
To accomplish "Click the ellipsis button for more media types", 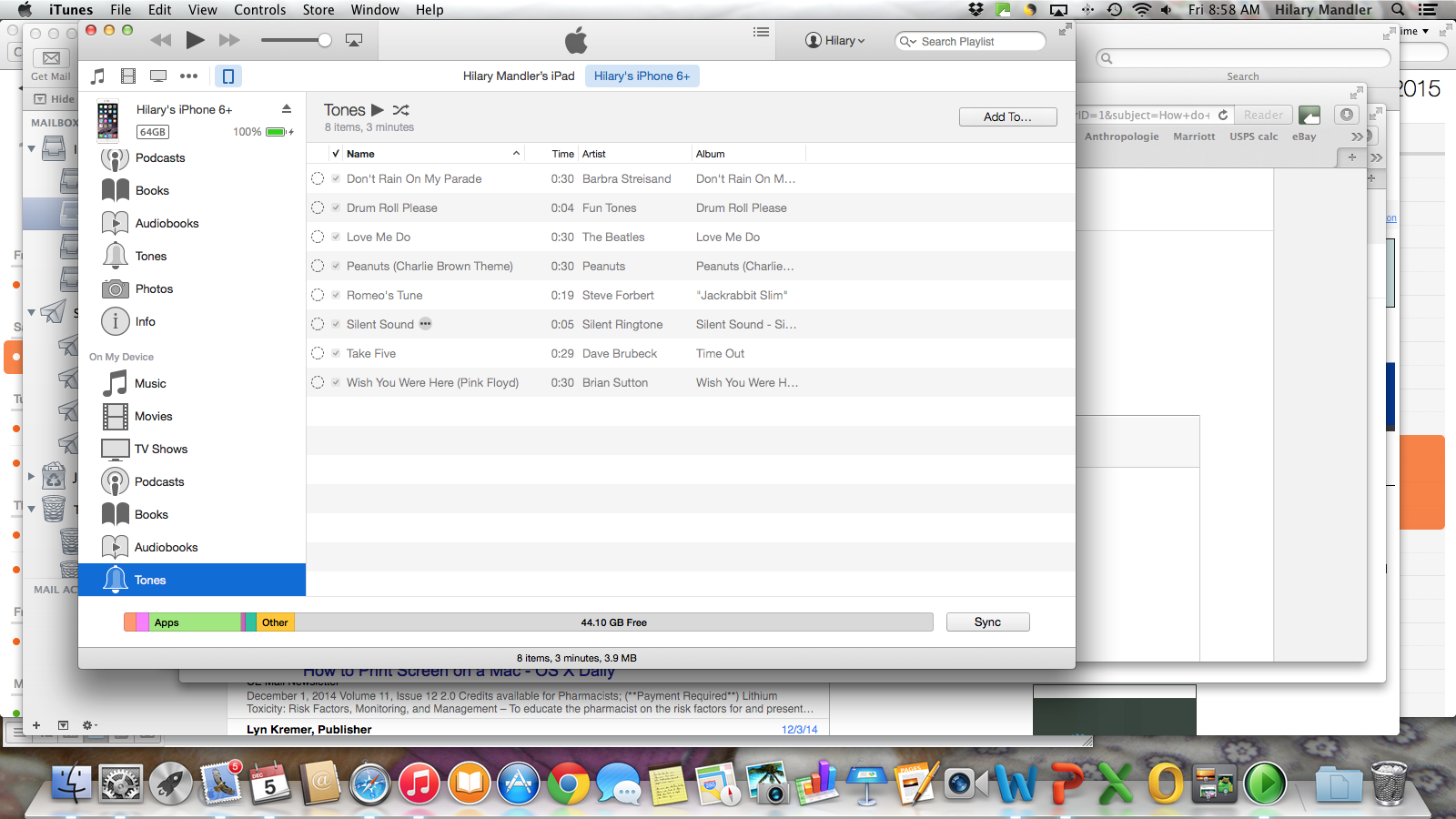I will [188, 76].
